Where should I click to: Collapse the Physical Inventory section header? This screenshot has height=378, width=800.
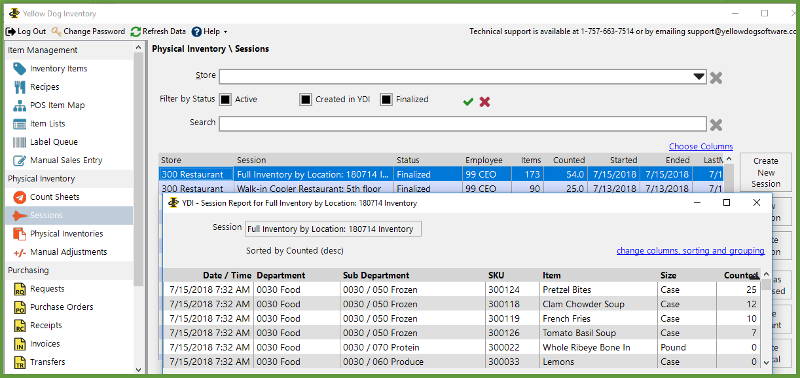(x=69, y=179)
